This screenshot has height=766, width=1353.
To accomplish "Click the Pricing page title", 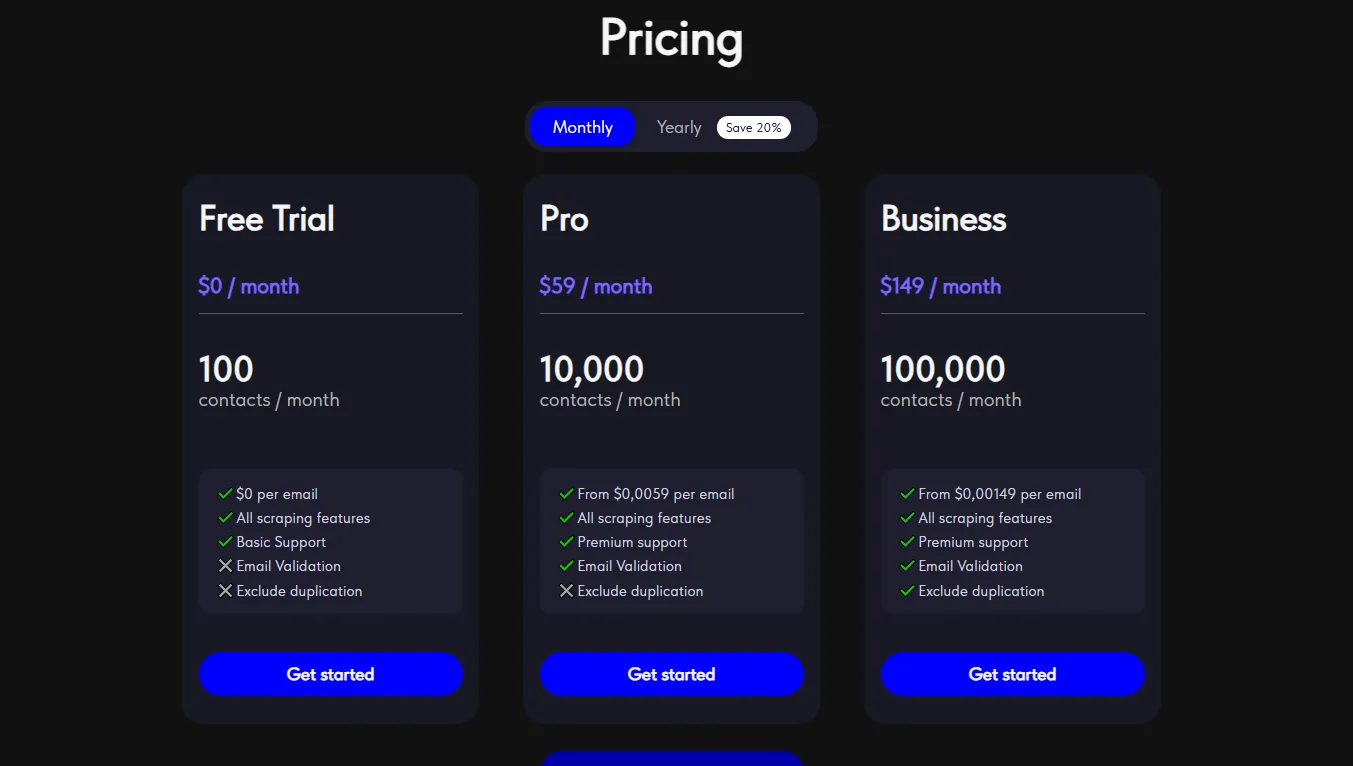I will (x=671, y=38).
